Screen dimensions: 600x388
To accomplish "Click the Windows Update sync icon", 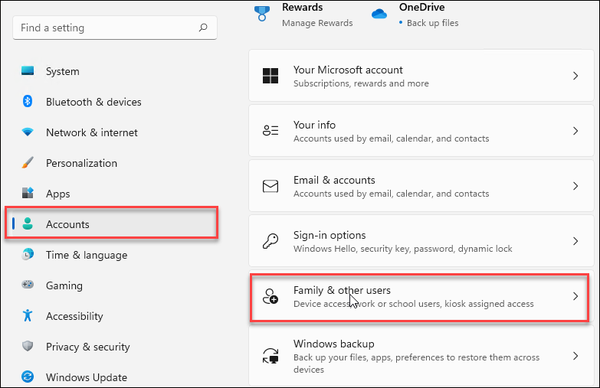I will [28, 377].
